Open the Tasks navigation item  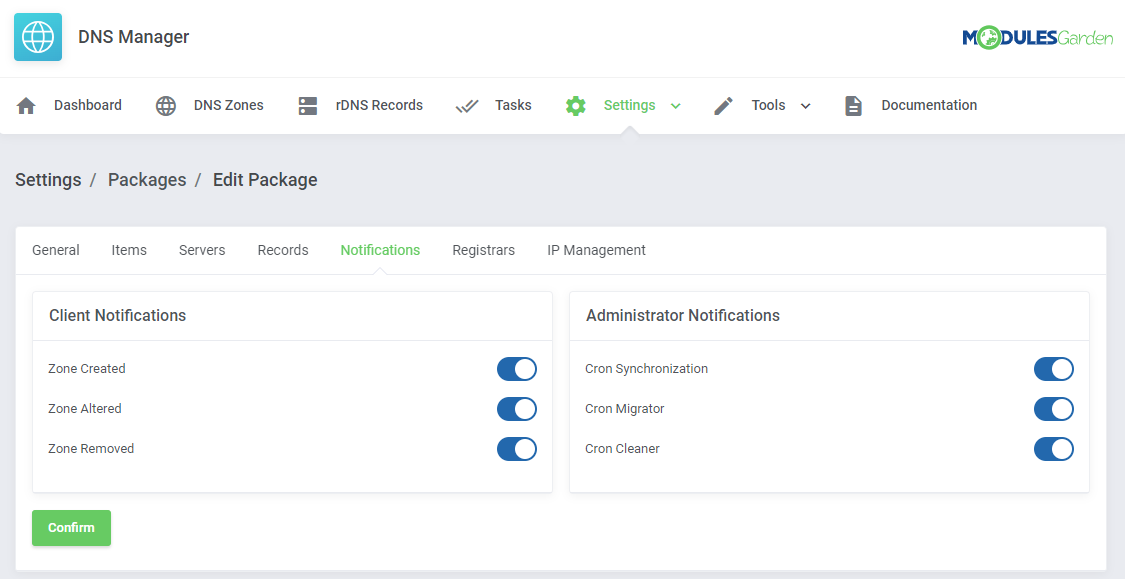[x=513, y=105]
